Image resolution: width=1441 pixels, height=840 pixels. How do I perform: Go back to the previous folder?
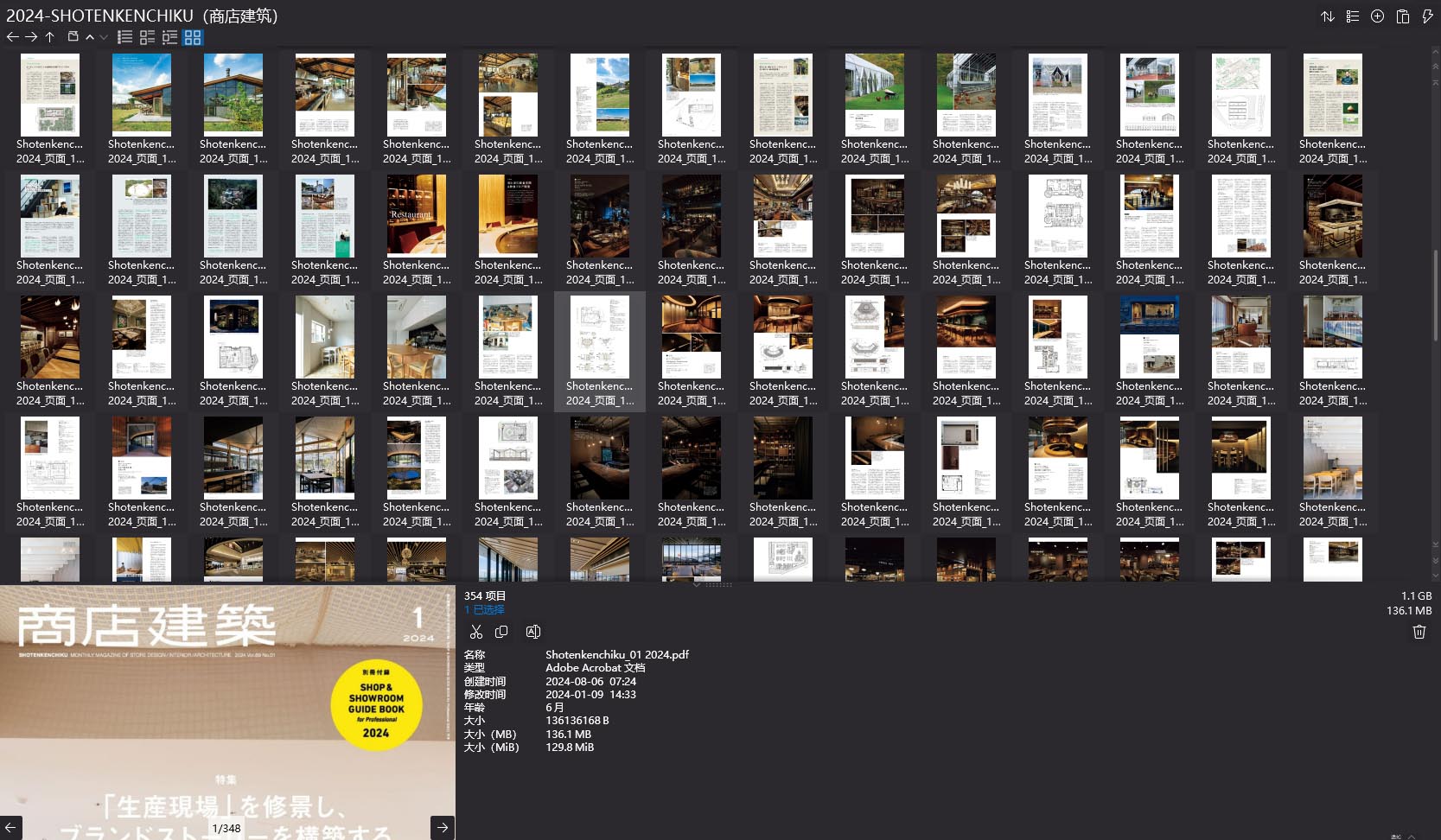click(x=12, y=37)
